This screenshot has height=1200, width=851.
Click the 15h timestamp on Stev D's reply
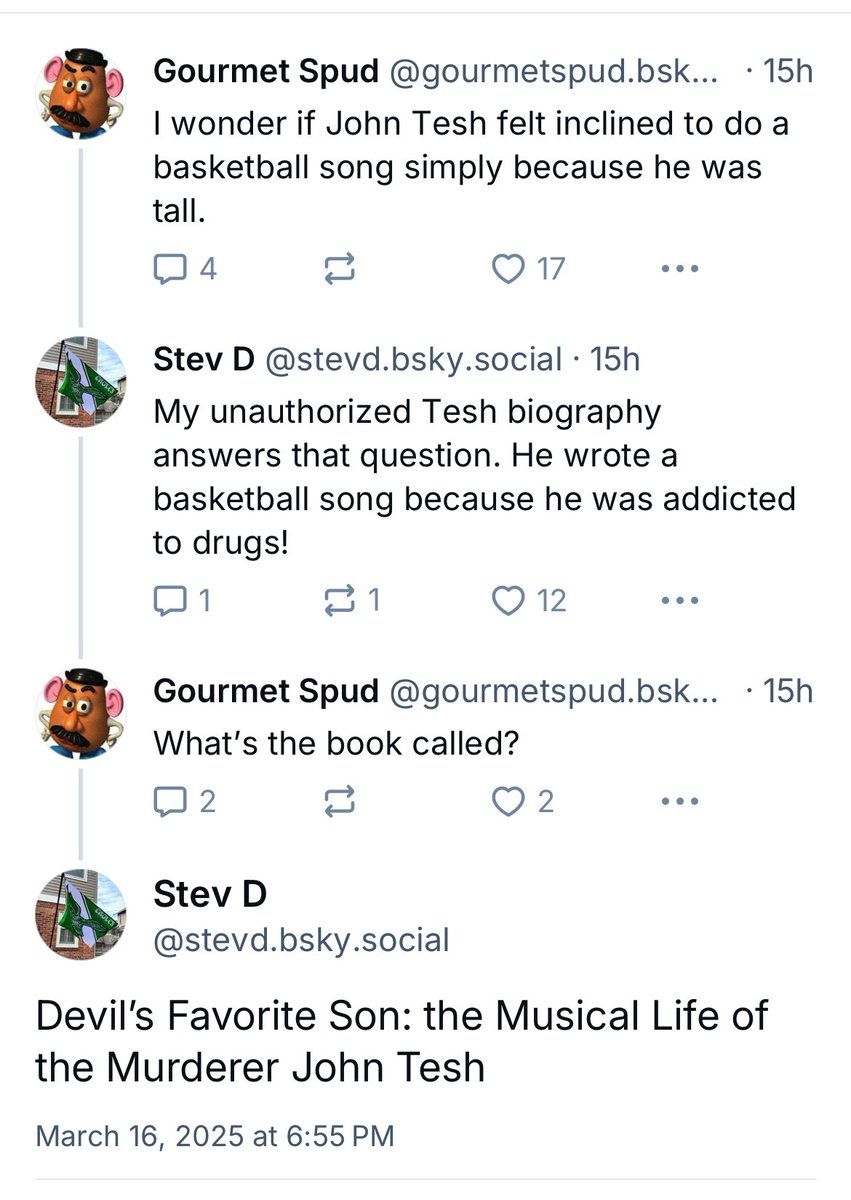(x=615, y=359)
